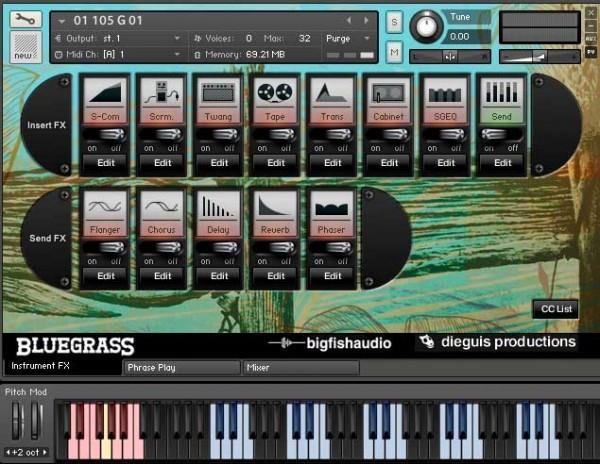The image size is (600, 464).
Task: Open the Purge dropdown menu
Action: [x=347, y=38]
